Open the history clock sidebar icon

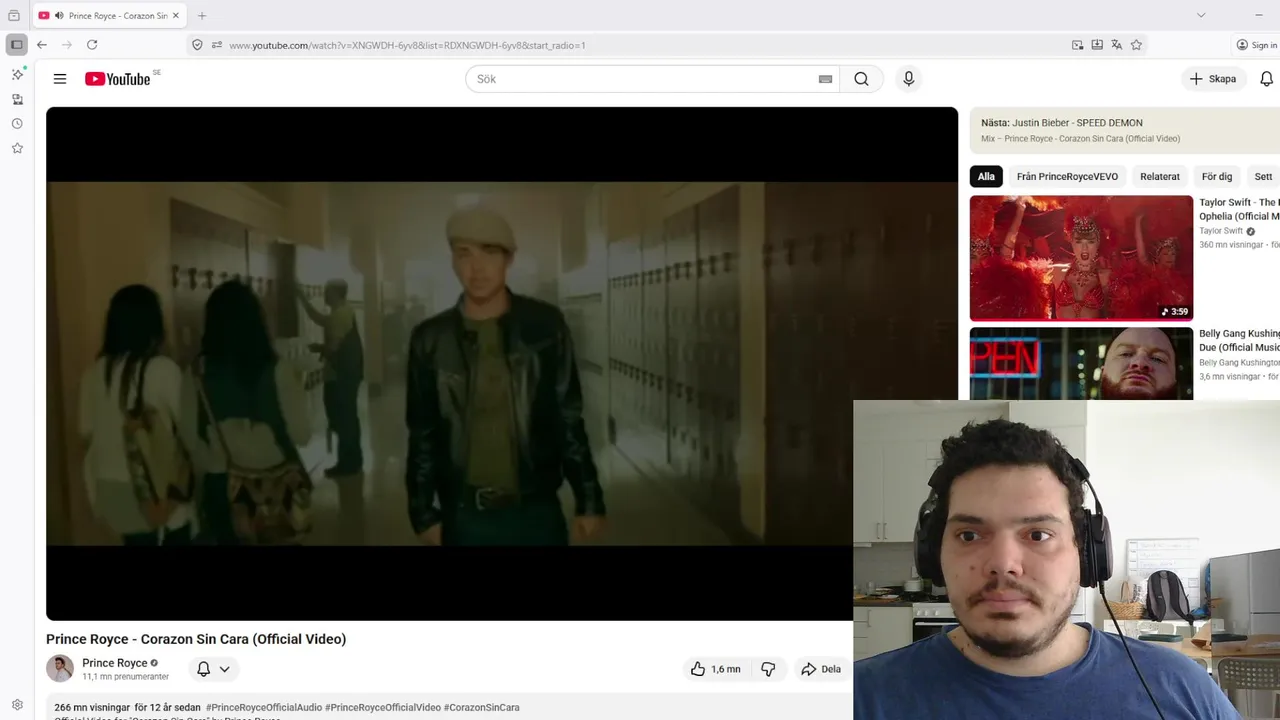(17, 124)
